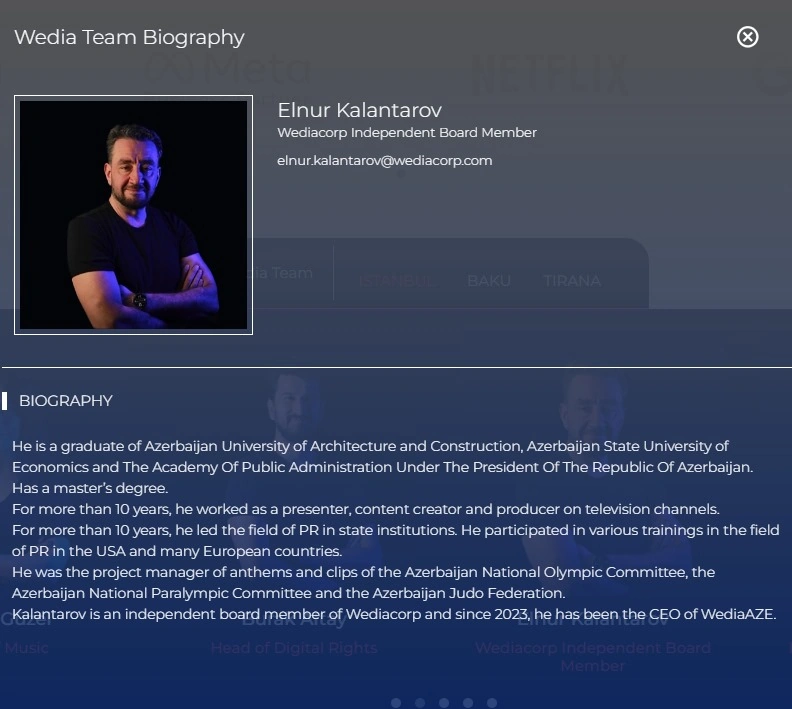Viewport: 792px width, 709px height.
Task: Click the line about presenter and content creator
Action: tap(366, 509)
